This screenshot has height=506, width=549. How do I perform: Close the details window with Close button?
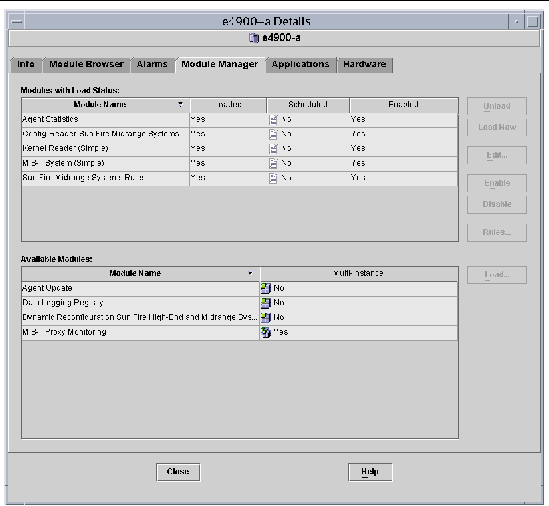tap(178, 472)
